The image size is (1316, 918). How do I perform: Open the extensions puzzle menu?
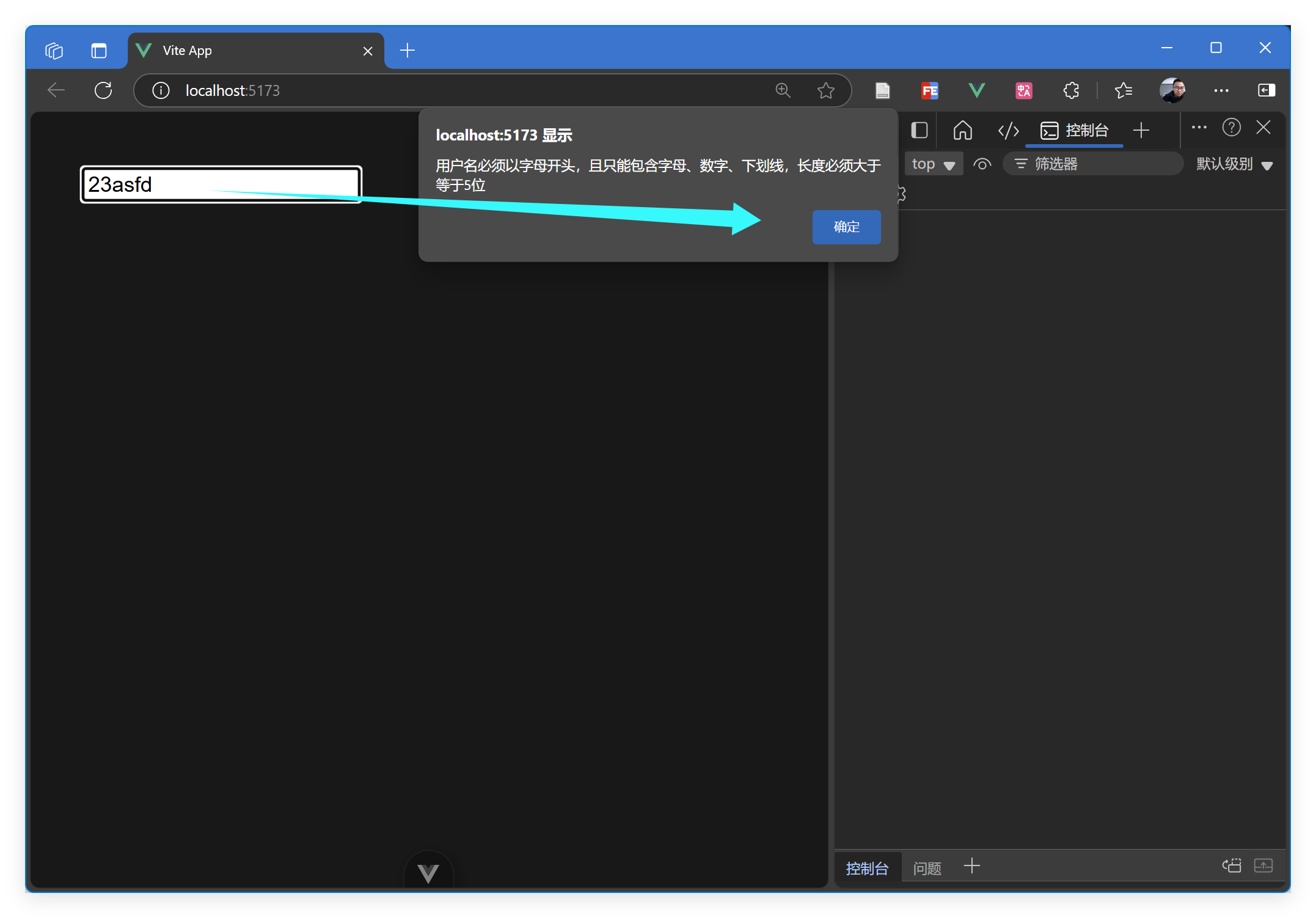(1071, 90)
